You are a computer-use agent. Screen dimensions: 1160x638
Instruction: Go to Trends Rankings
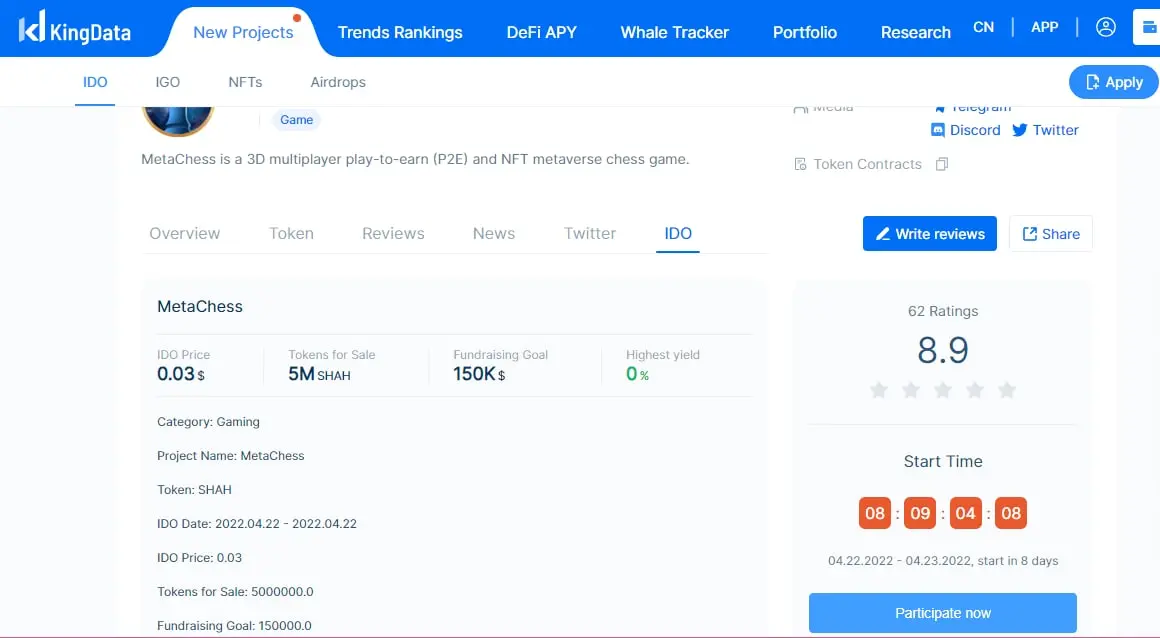[x=400, y=33]
